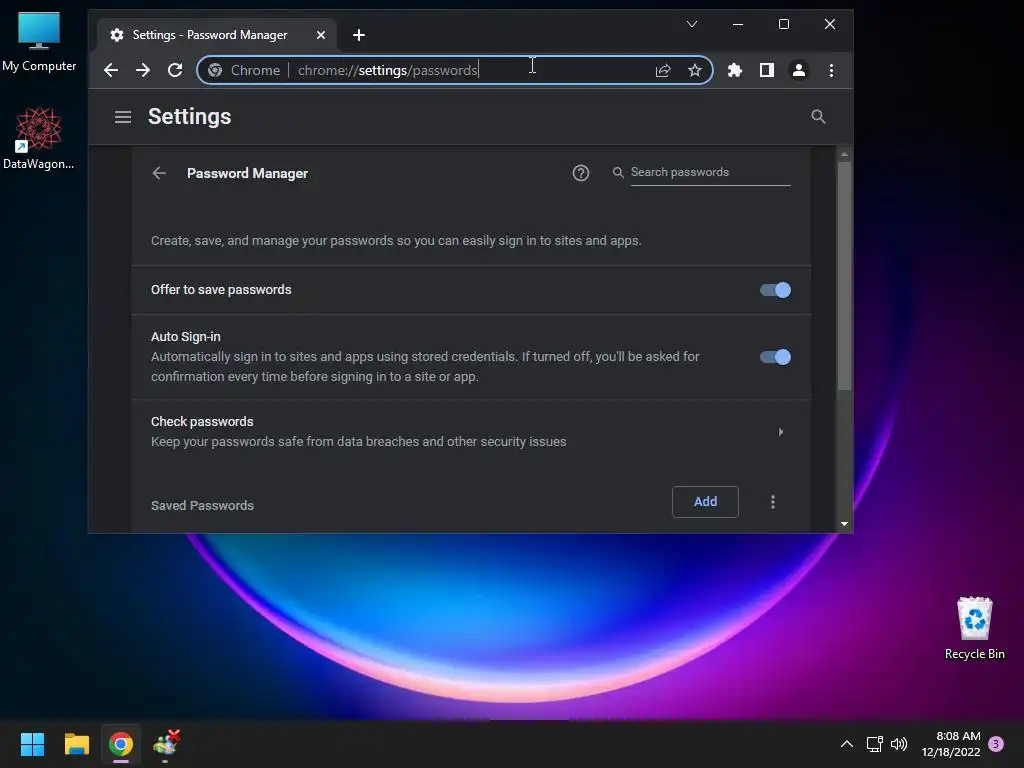Image resolution: width=1024 pixels, height=768 pixels.
Task: Open the Chrome side panel
Action: (x=767, y=70)
